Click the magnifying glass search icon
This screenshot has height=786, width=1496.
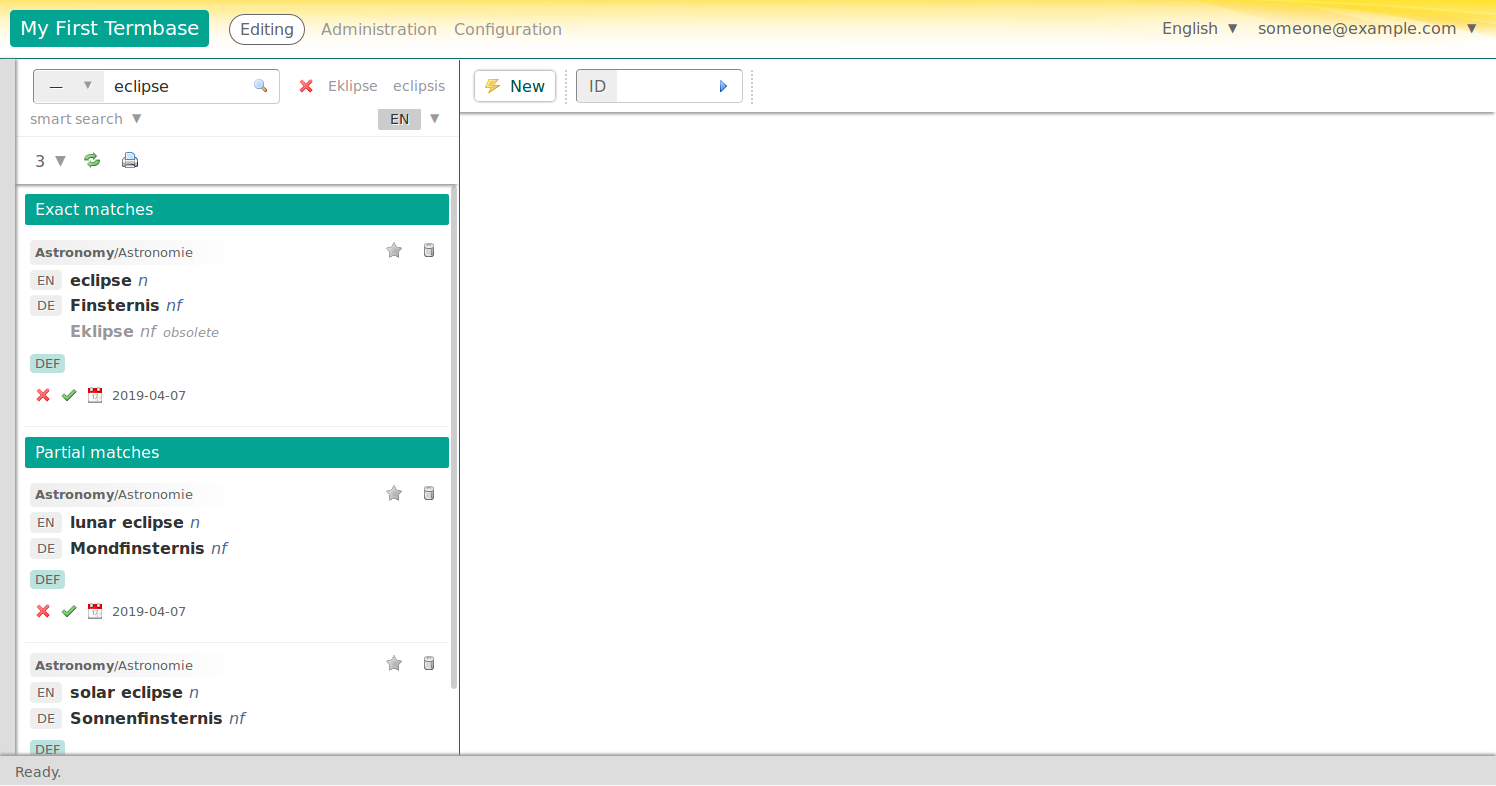[261, 86]
